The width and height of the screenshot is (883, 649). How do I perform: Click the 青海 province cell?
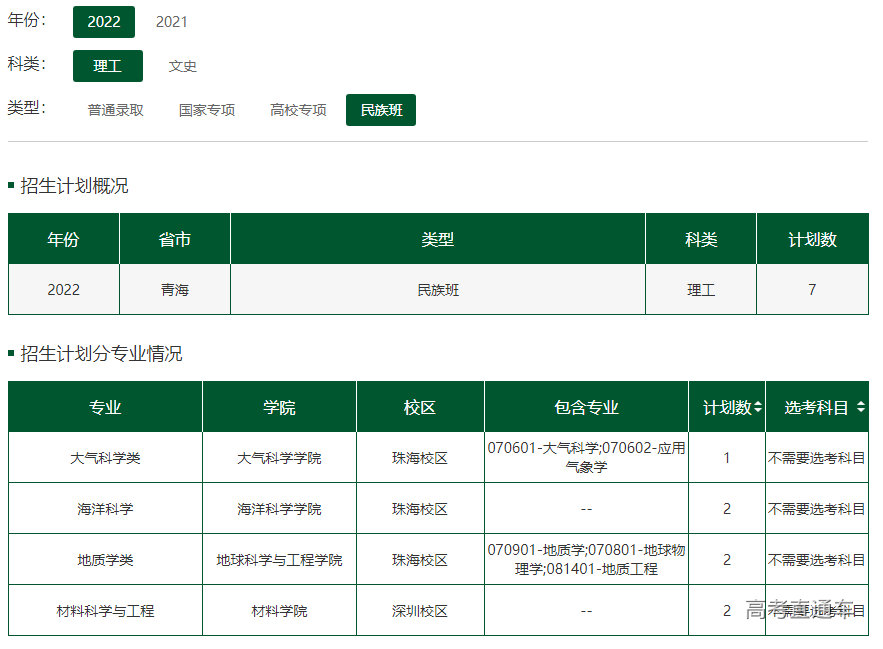174,290
